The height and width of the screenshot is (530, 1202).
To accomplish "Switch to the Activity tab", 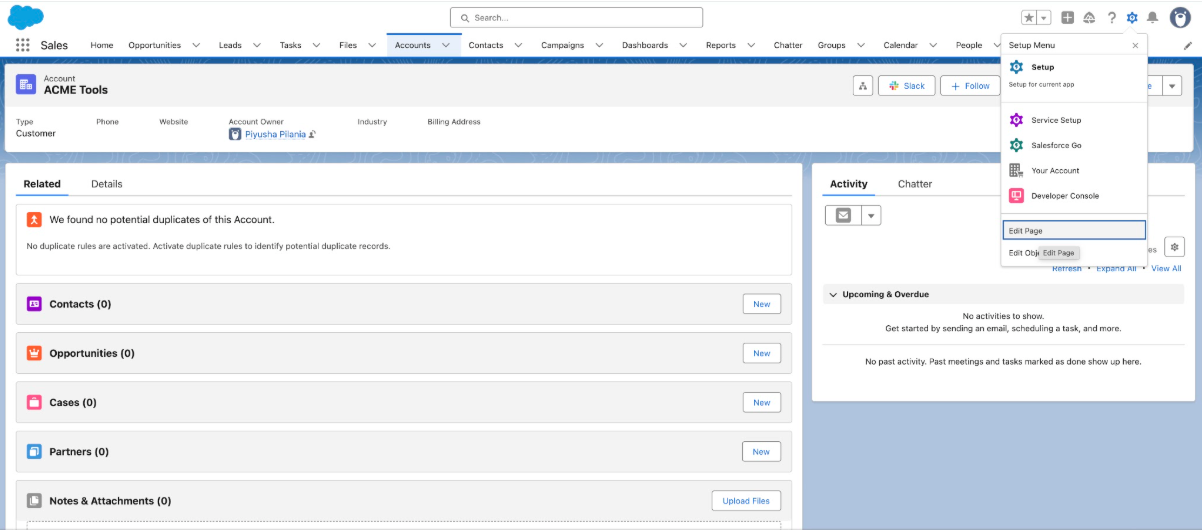I will pyautogui.click(x=849, y=184).
